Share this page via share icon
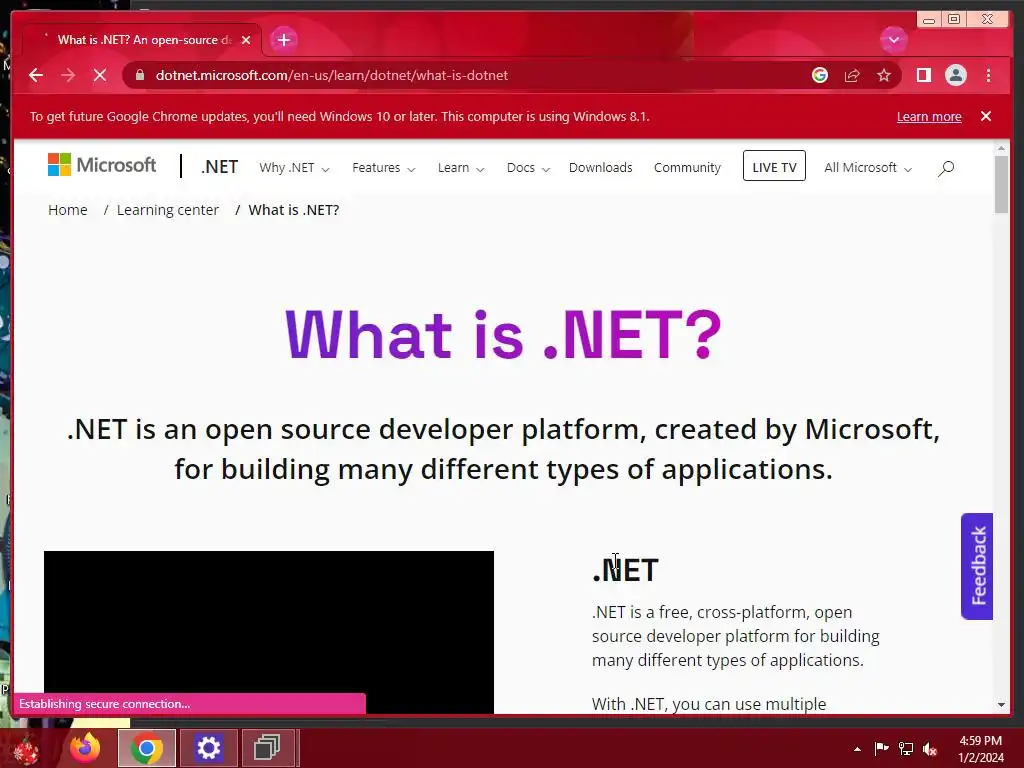The height and width of the screenshot is (768, 1024). [x=852, y=75]
